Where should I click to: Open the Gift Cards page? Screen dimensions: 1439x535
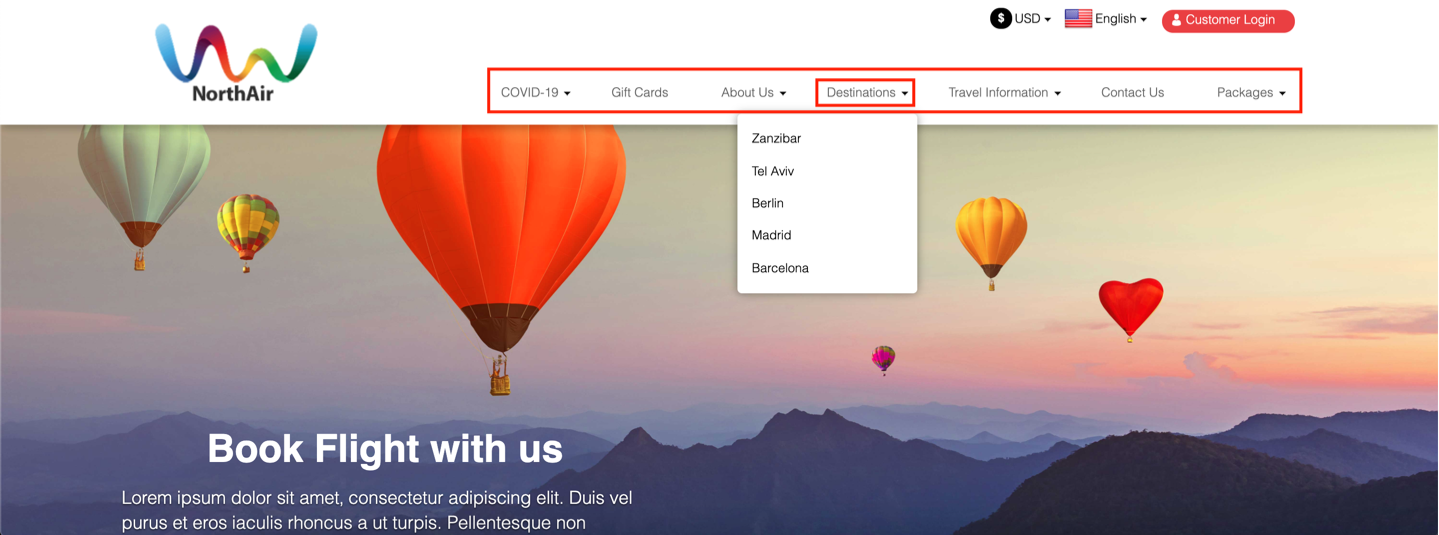coord(640,92)
